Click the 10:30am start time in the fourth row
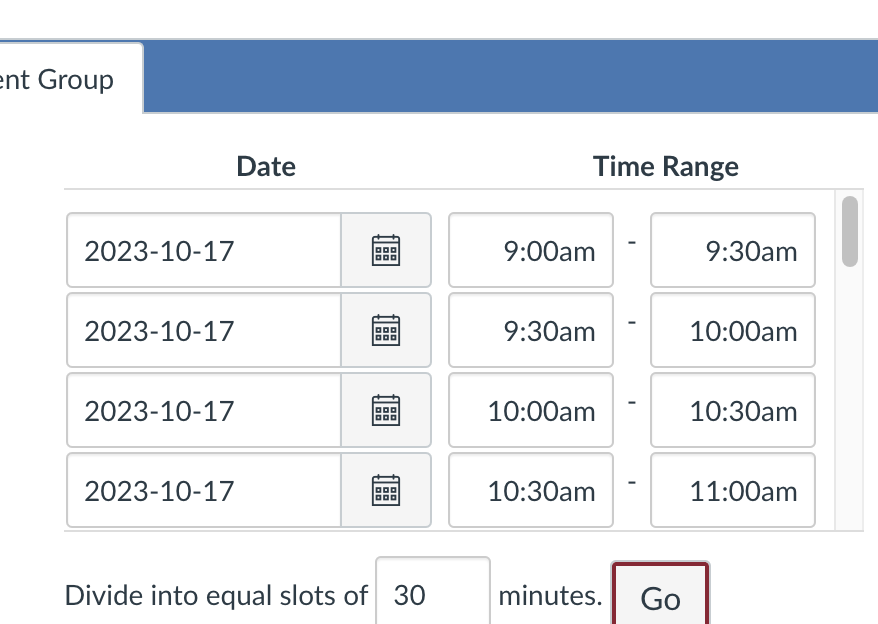This screenshot has width=878, height=624. [x=530, y=490]
